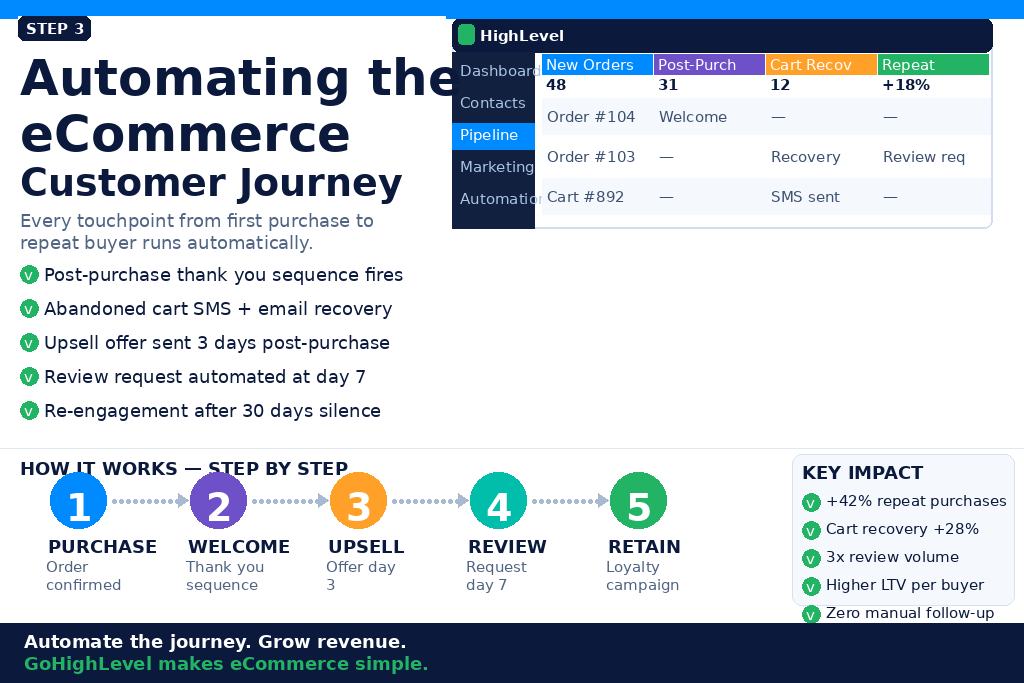
Task: Click the UPSELL step label
Action: click(366, 547)
